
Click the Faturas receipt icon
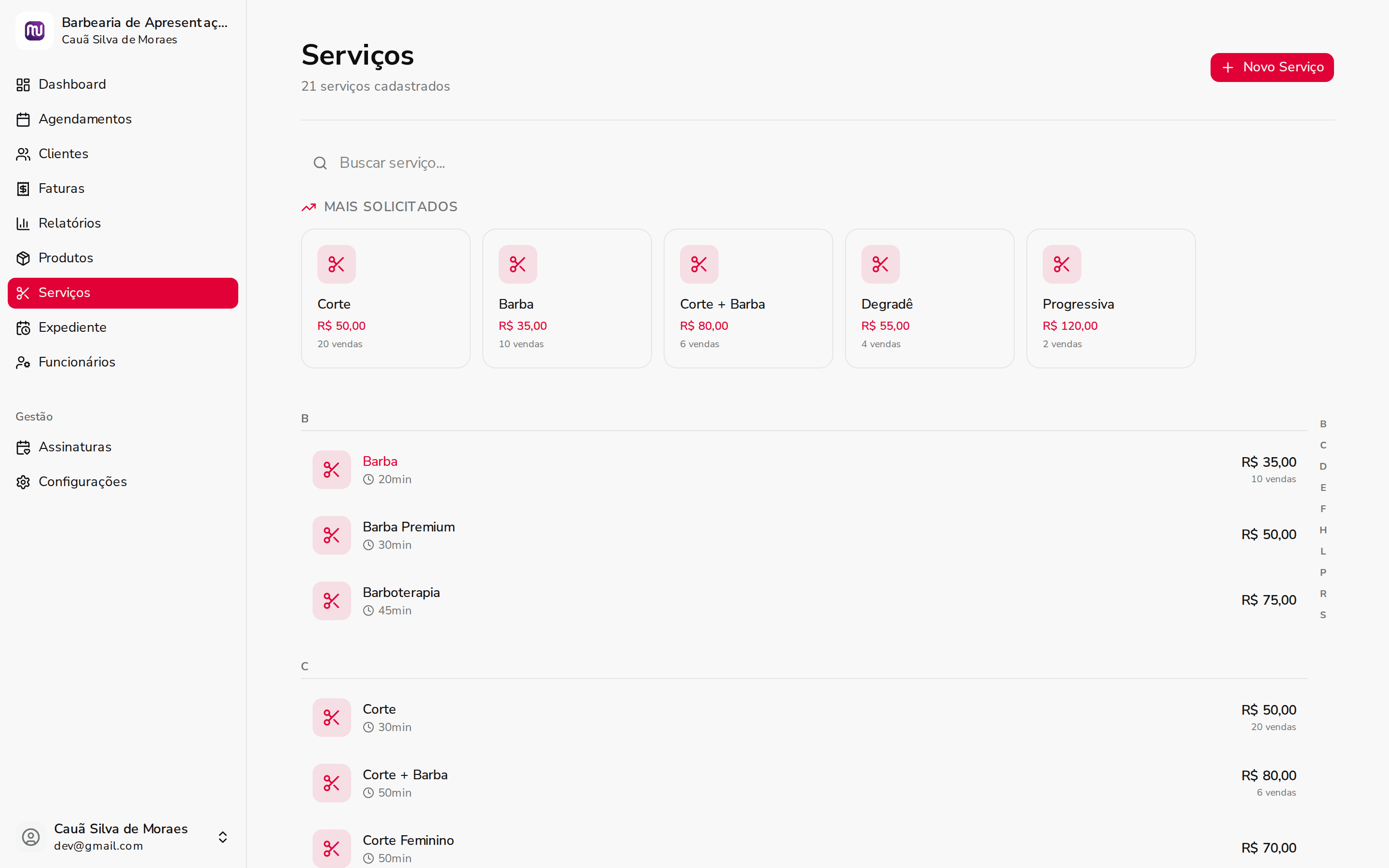23,189
